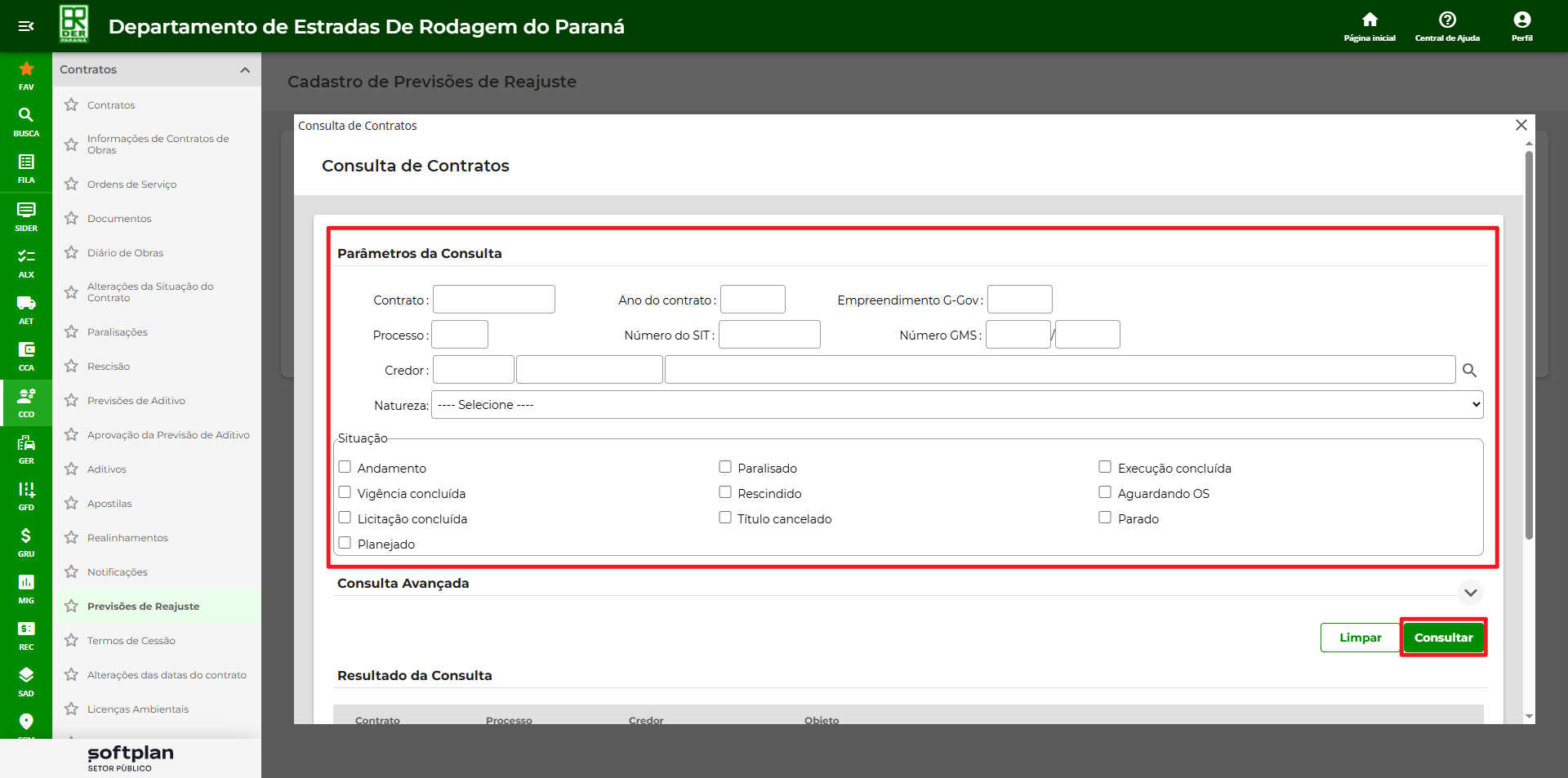Go to Página inicial home icon
The height and width of the screenshot is (778, 1568).
[x=1370, y=20]
